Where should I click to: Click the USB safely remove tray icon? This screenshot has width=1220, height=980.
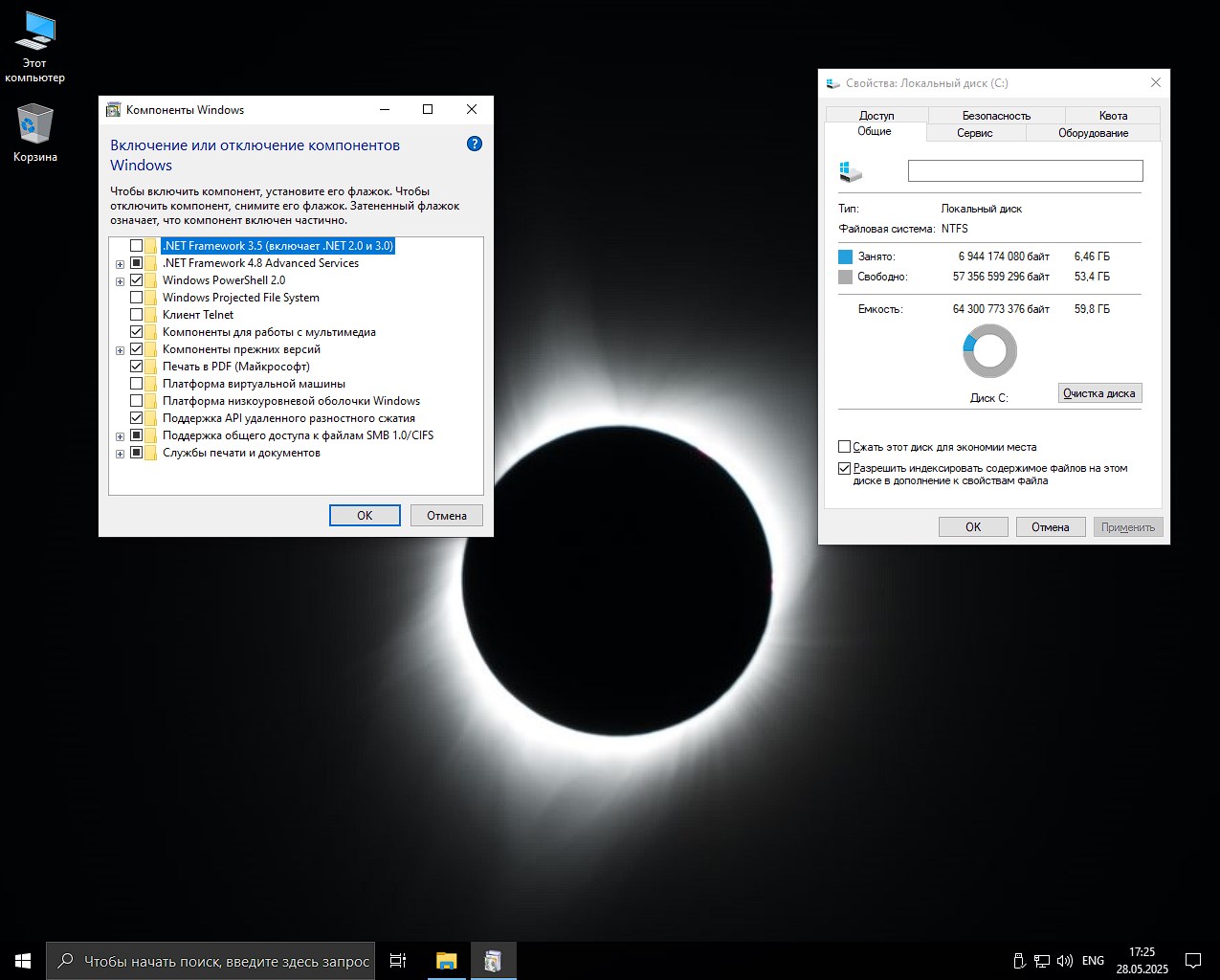click(1020, 961)
